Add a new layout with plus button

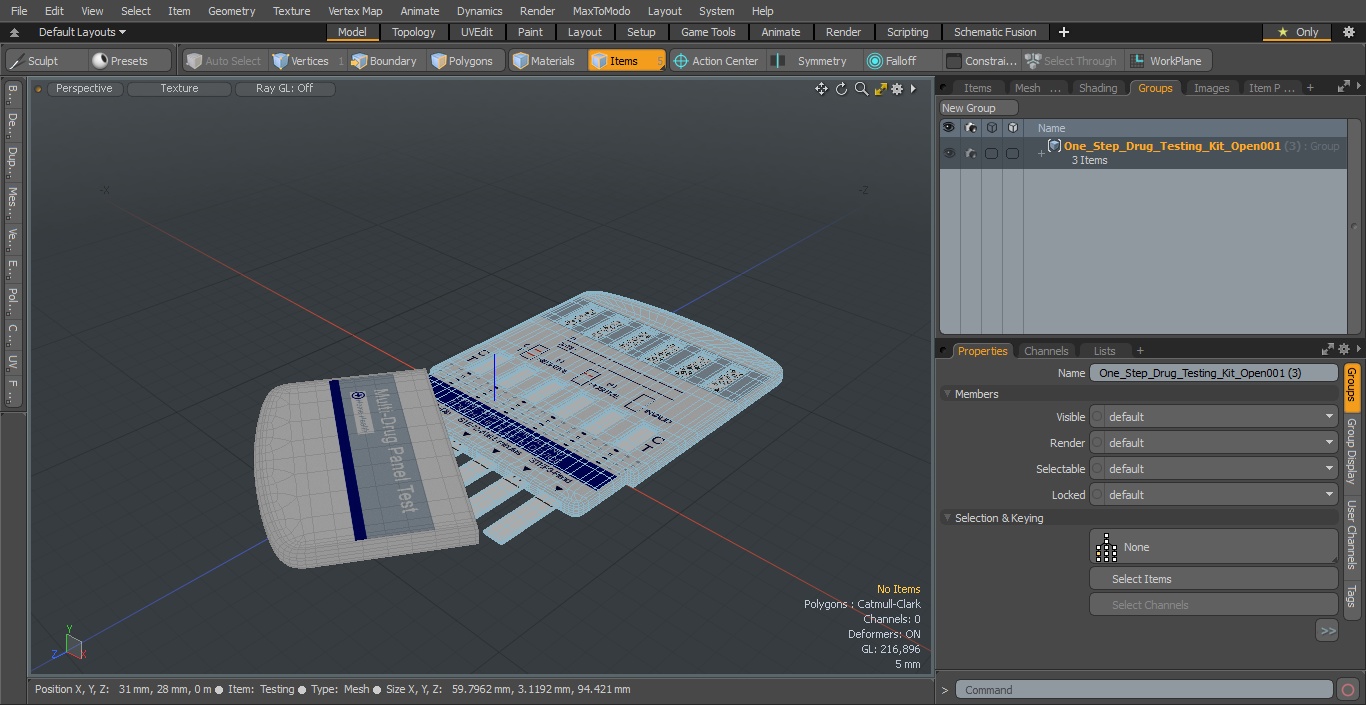click(x=1064, y=32)
